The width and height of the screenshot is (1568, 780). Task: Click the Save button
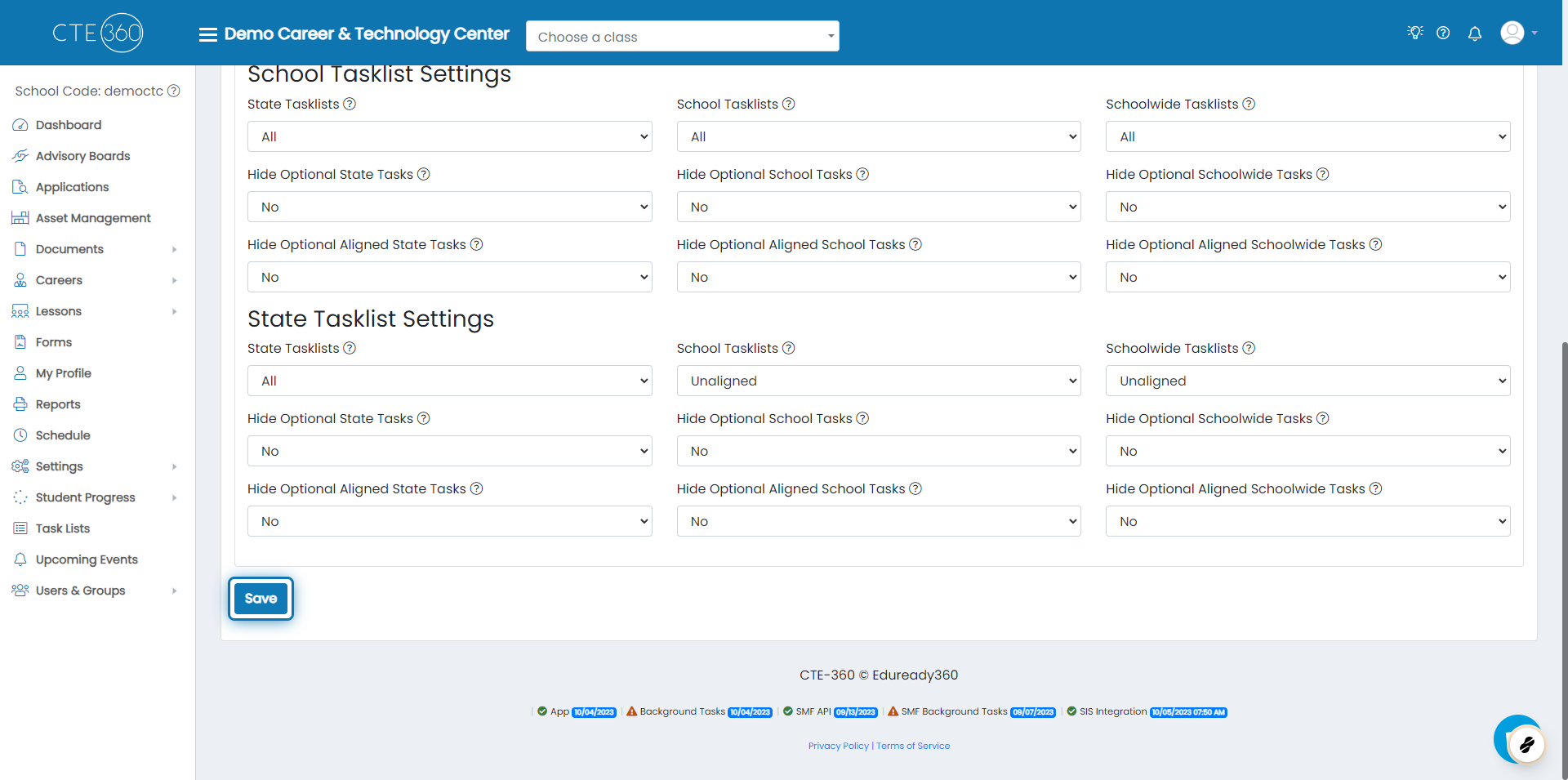pyautogui.click(x=261, y=598)
